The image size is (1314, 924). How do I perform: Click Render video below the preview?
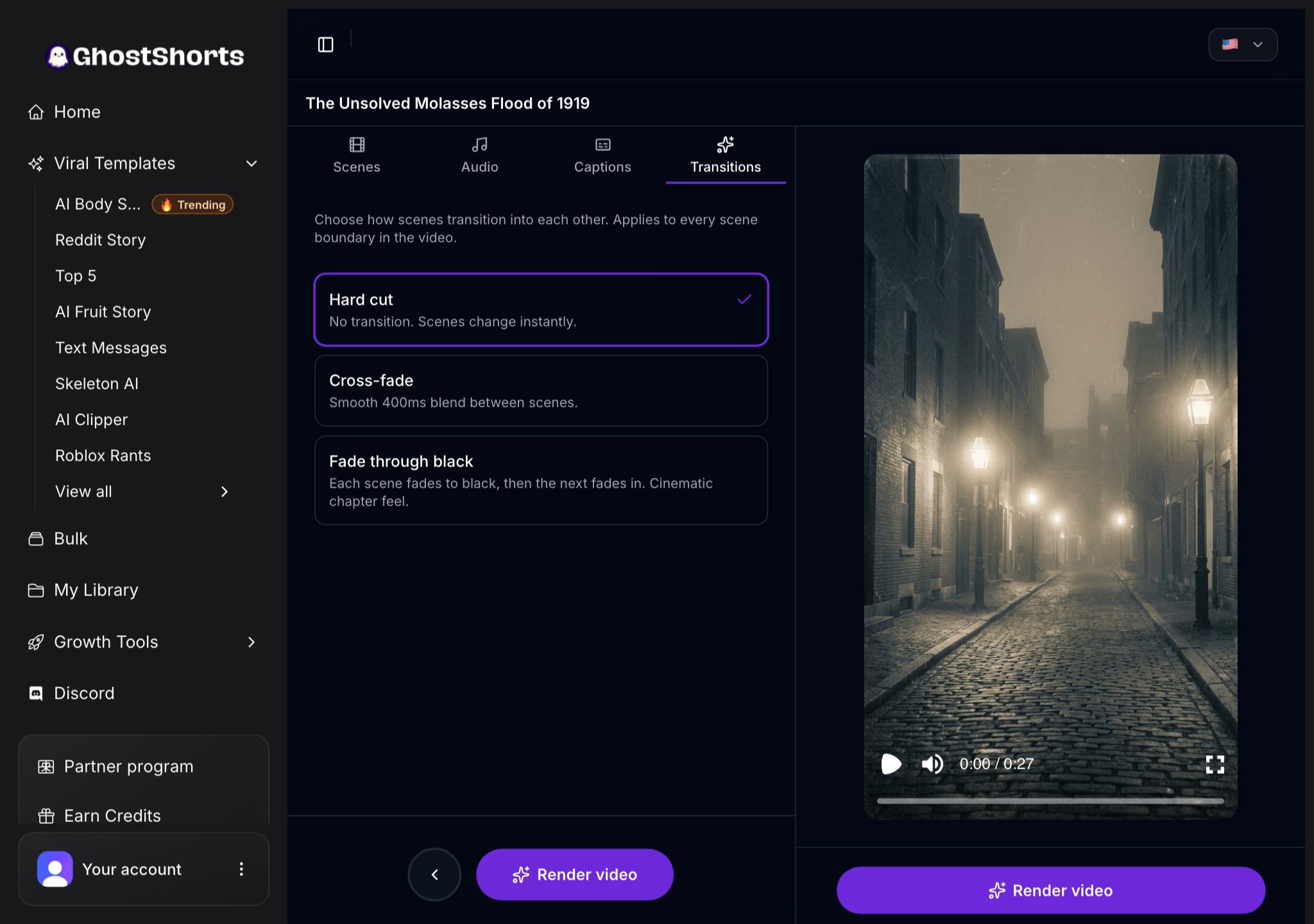tap(1051, 891)
